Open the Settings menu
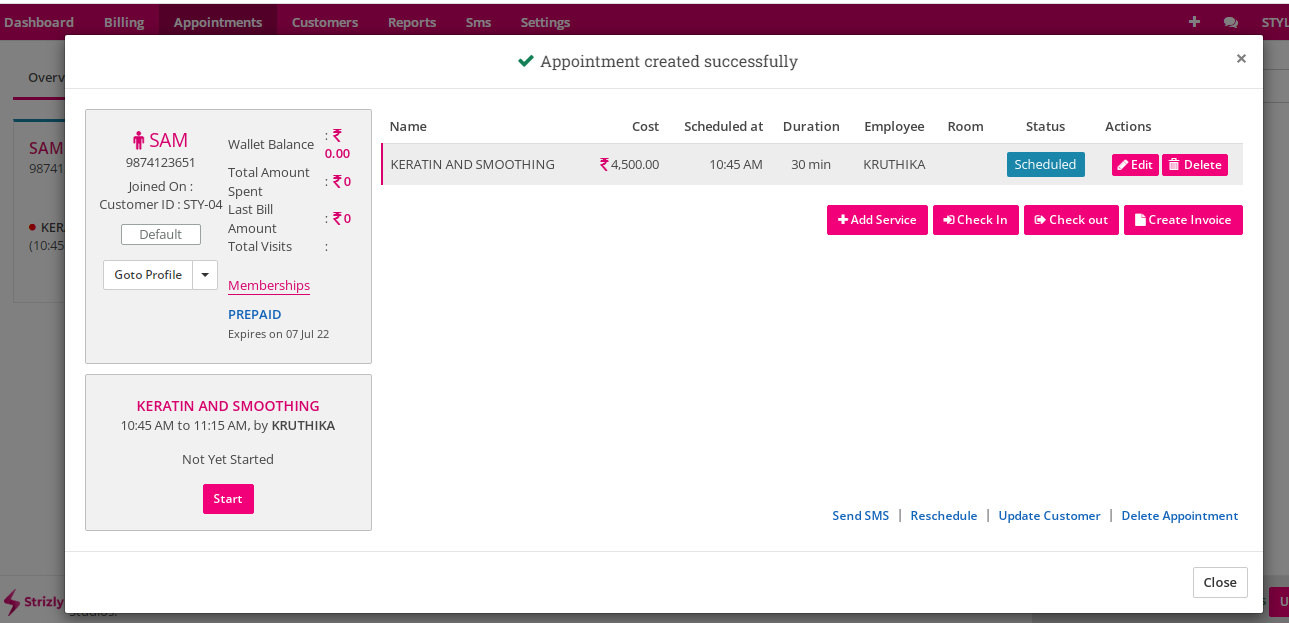Viewport: 1289px width, 623px height. point(545,22)
